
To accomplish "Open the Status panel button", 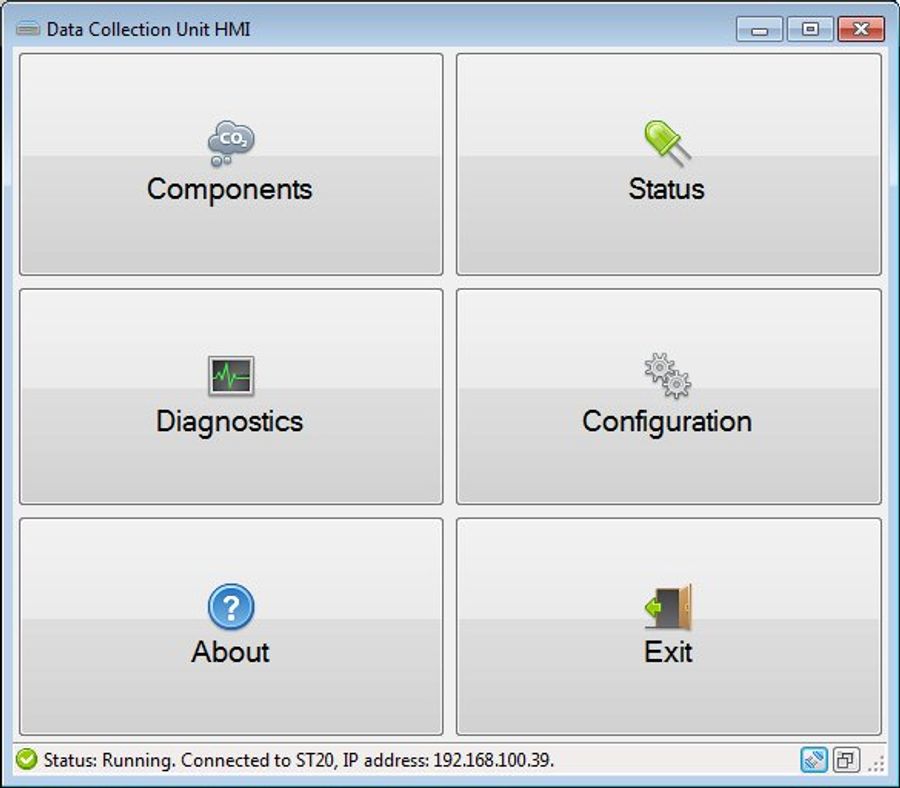I will click(x=669, y=164).
